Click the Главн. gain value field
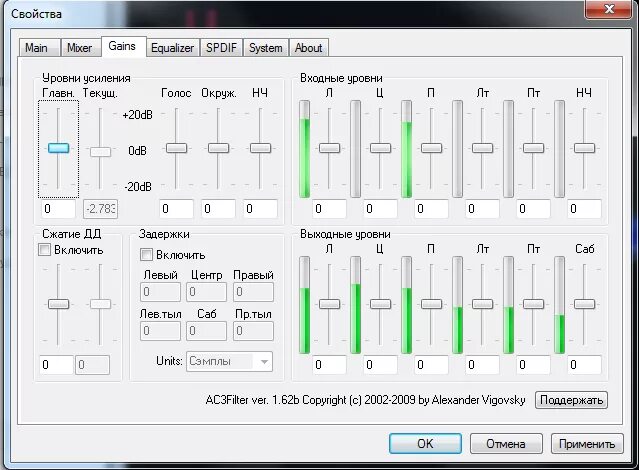The image size is (639, 470). tap(57, 209)
